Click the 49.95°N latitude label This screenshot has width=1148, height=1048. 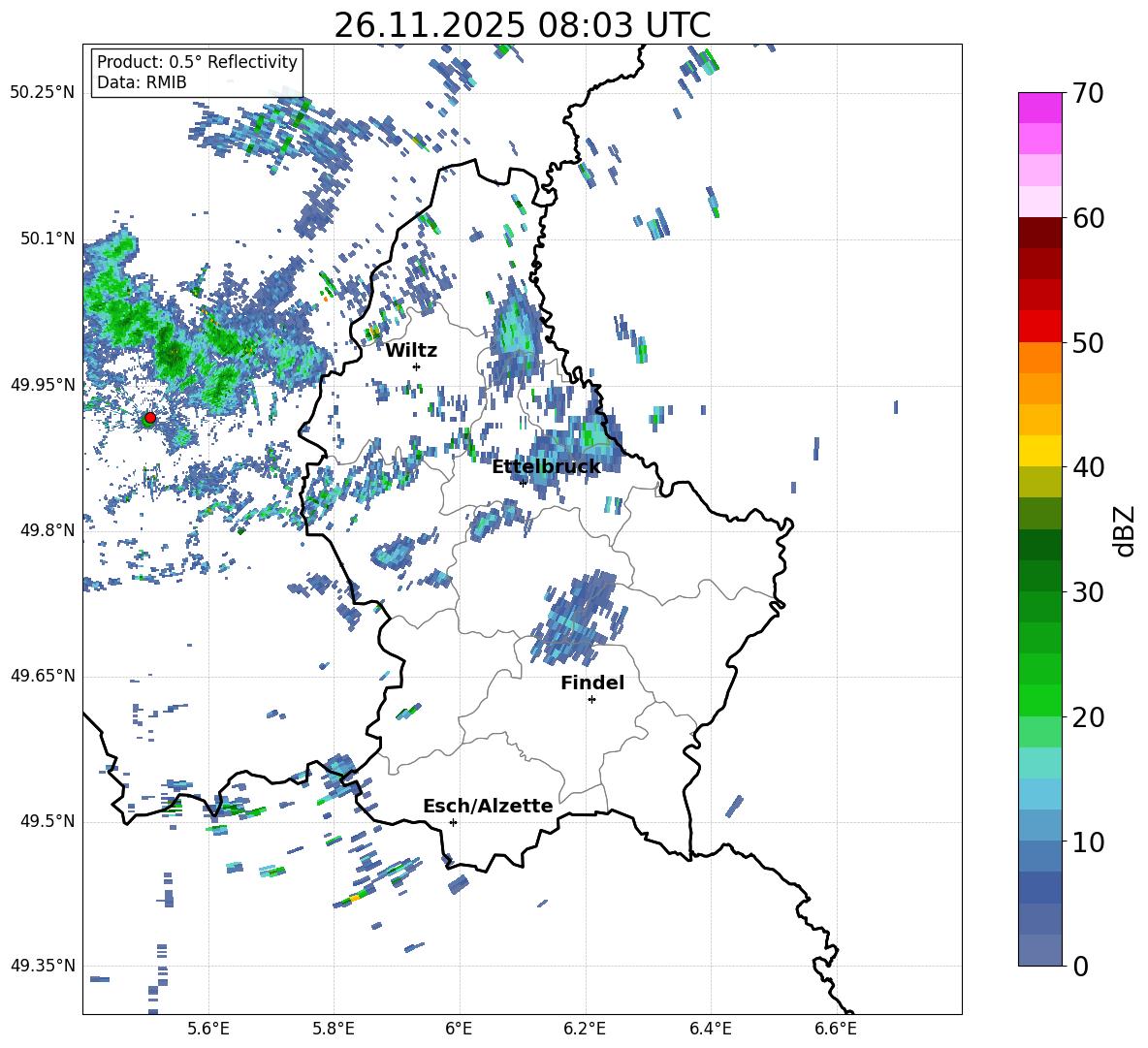pyautogui.click(x=43, y=384)
